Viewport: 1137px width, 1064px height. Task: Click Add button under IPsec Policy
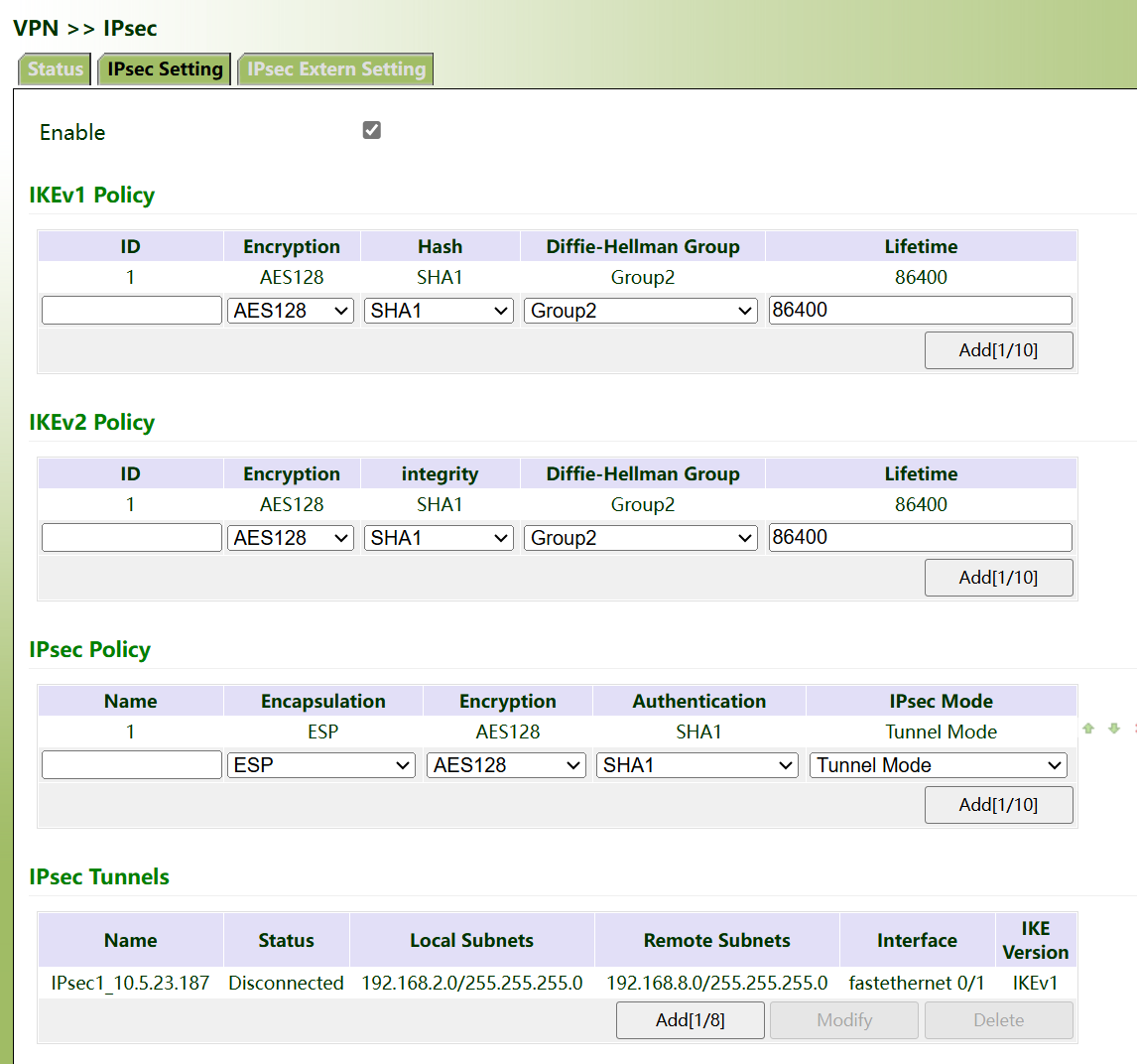coord(998,805)
